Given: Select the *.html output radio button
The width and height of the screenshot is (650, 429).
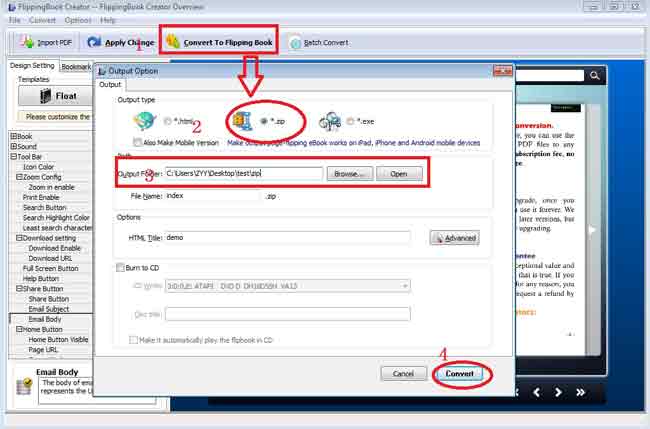Looking at the screenshot, I should 167,121.
